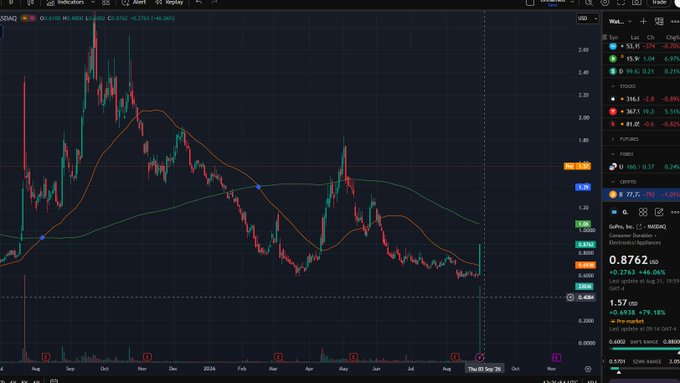Screen dimensions: 680x383
Task: Create an Alert from toolbar
Action: (x=134, y=3)
